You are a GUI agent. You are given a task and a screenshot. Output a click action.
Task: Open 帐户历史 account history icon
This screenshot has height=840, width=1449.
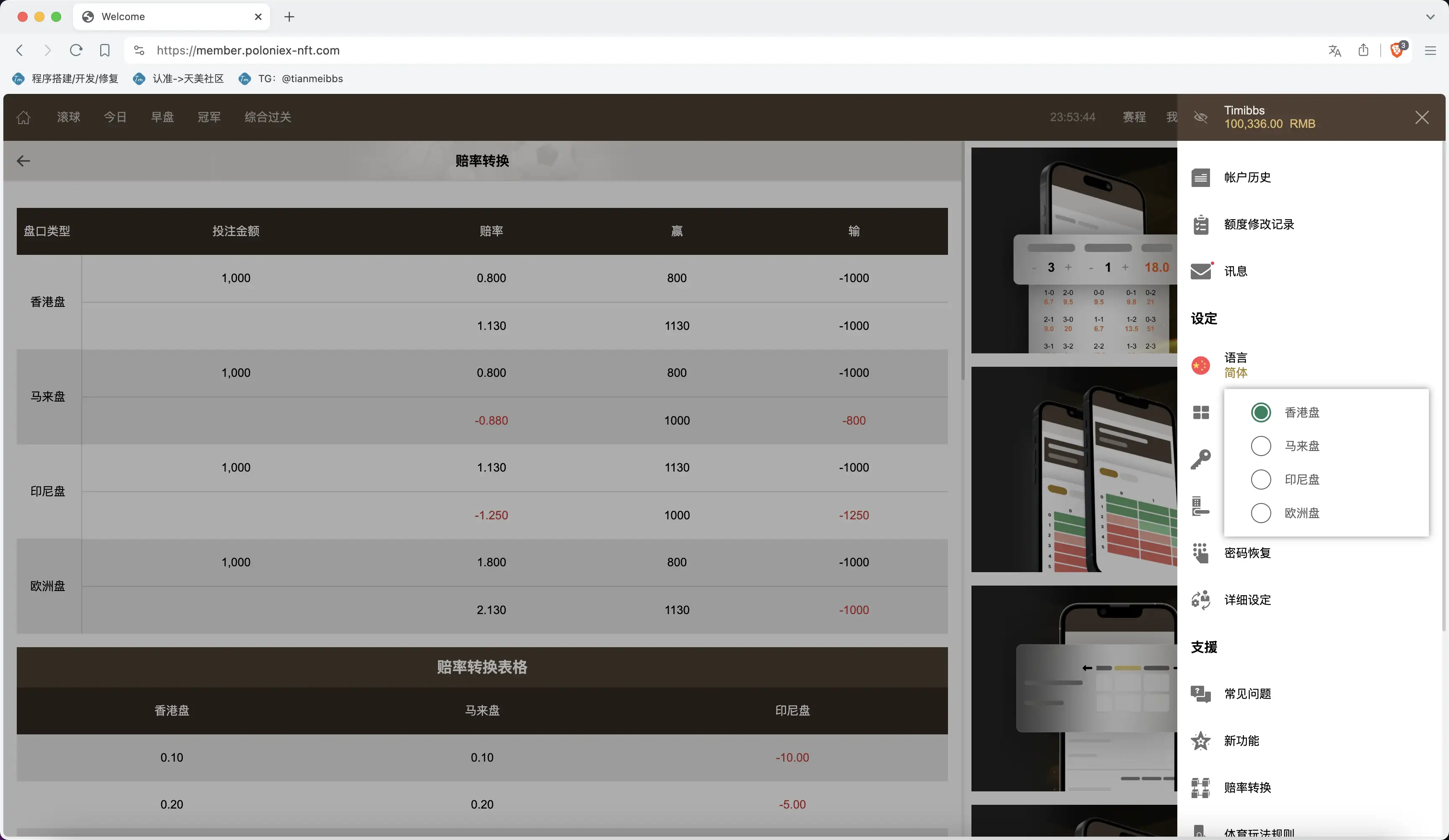click(x=1201, y=178)
